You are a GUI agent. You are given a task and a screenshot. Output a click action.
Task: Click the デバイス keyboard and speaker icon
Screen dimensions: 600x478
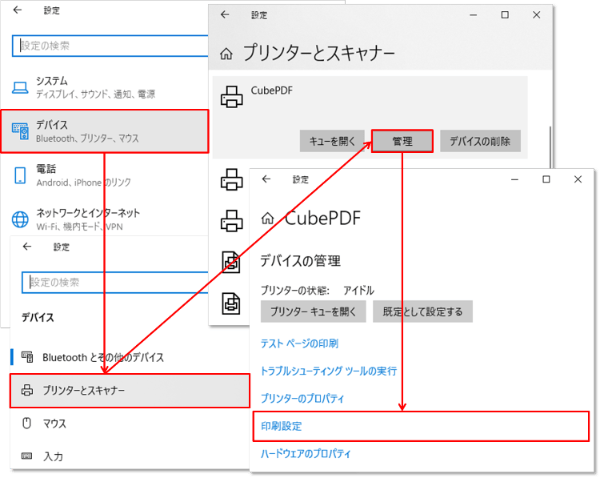click(20, 131)
